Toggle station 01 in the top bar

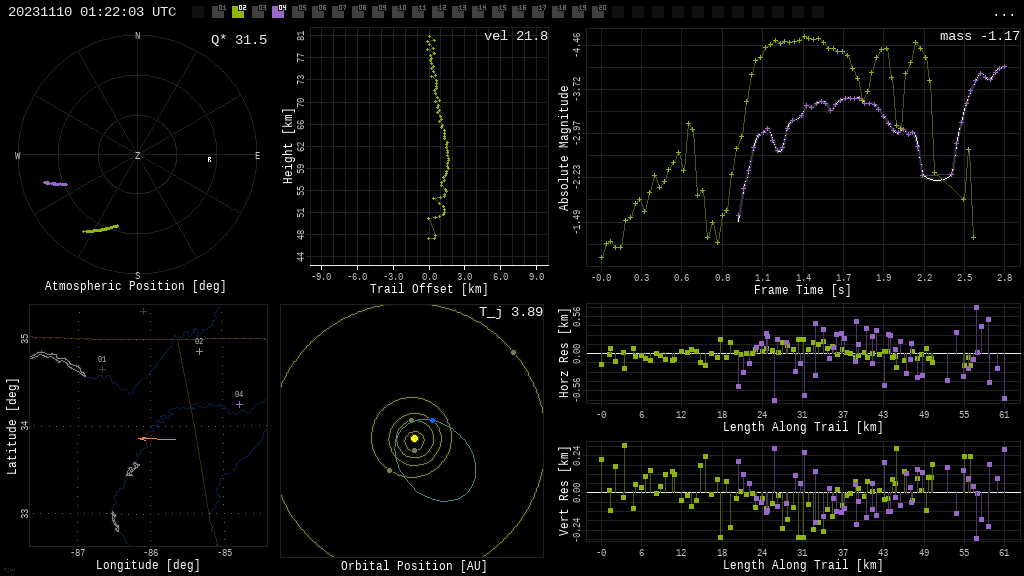(218, 12)
